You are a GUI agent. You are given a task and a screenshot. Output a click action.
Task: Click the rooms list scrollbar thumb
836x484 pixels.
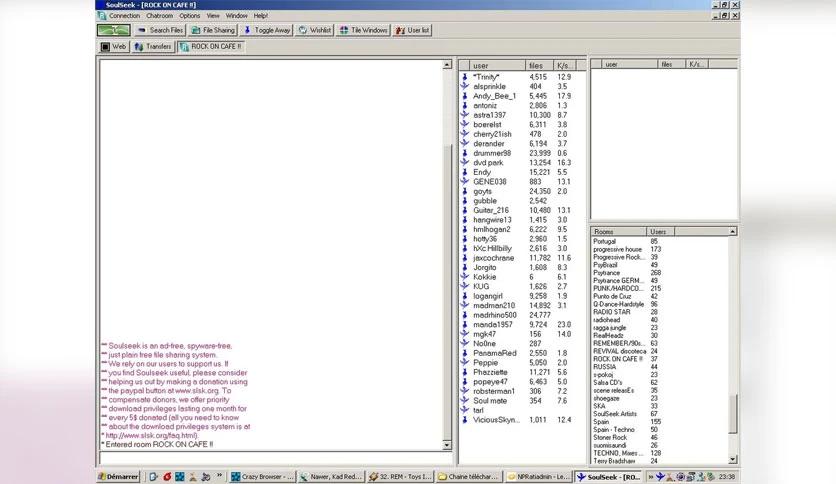point(733,414)
